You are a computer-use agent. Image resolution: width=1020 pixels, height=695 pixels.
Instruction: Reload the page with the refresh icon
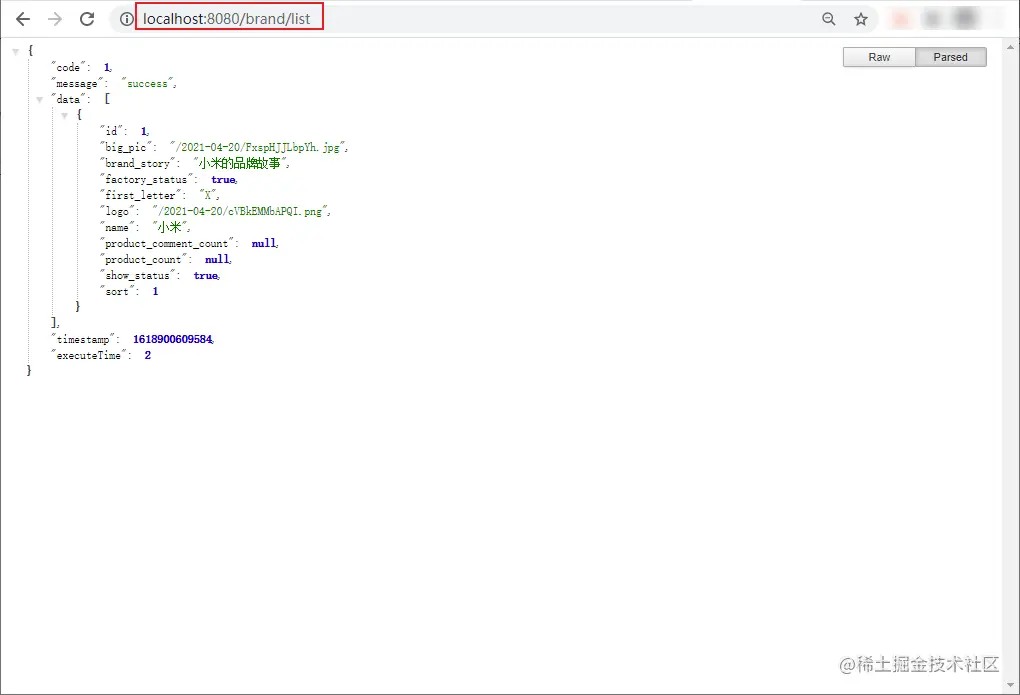[x=87, y=19]
